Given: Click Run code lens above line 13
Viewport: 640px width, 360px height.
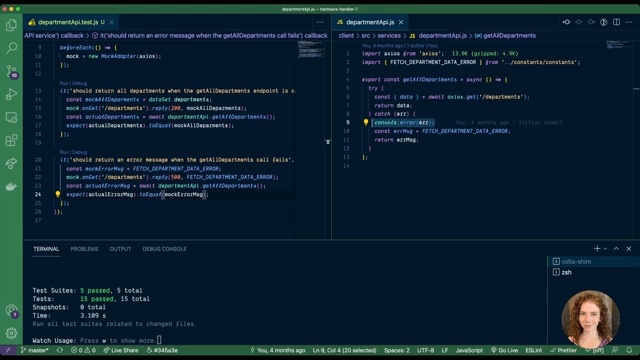Looking at the screenshot, I should pyautogui.click(x=64, y=83).
